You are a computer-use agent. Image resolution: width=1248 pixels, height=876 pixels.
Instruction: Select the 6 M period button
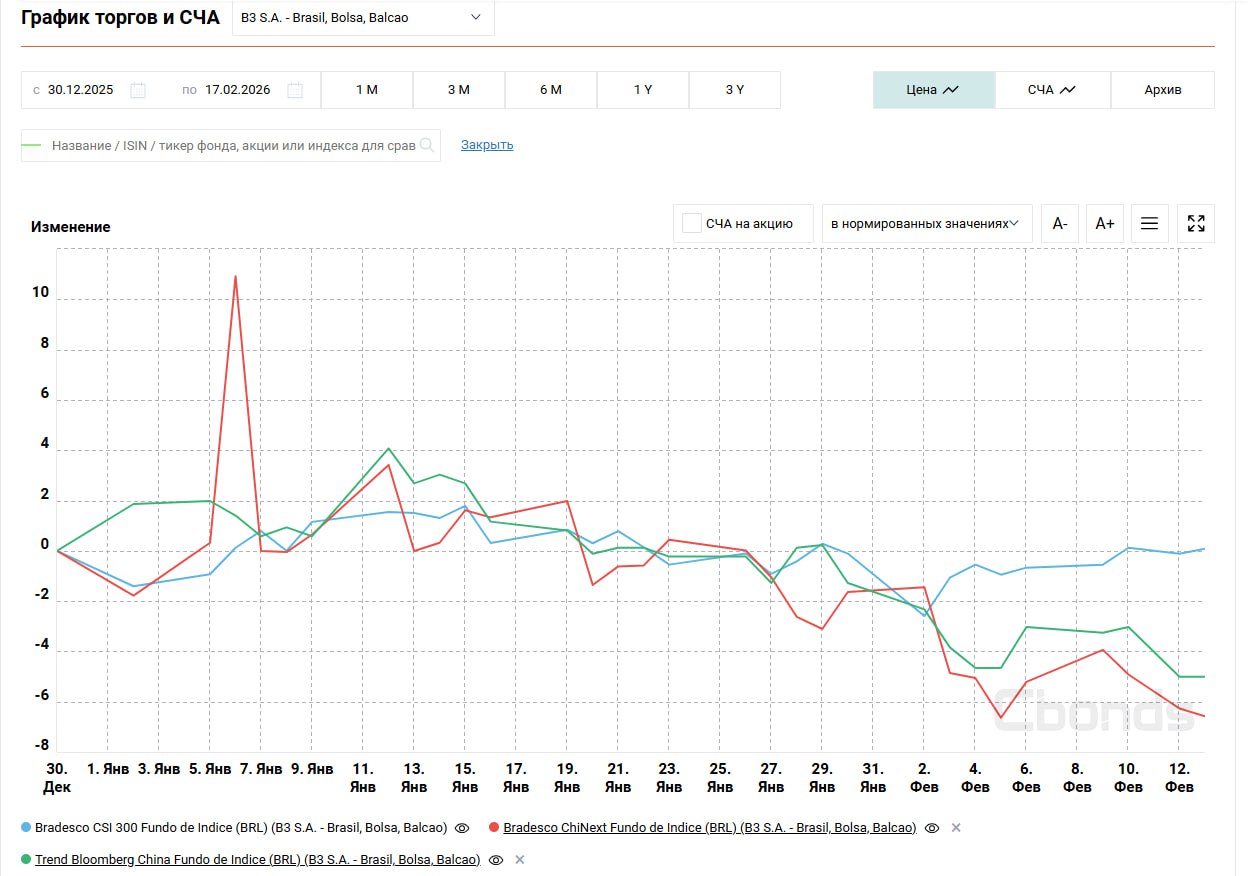coord(551,90)
